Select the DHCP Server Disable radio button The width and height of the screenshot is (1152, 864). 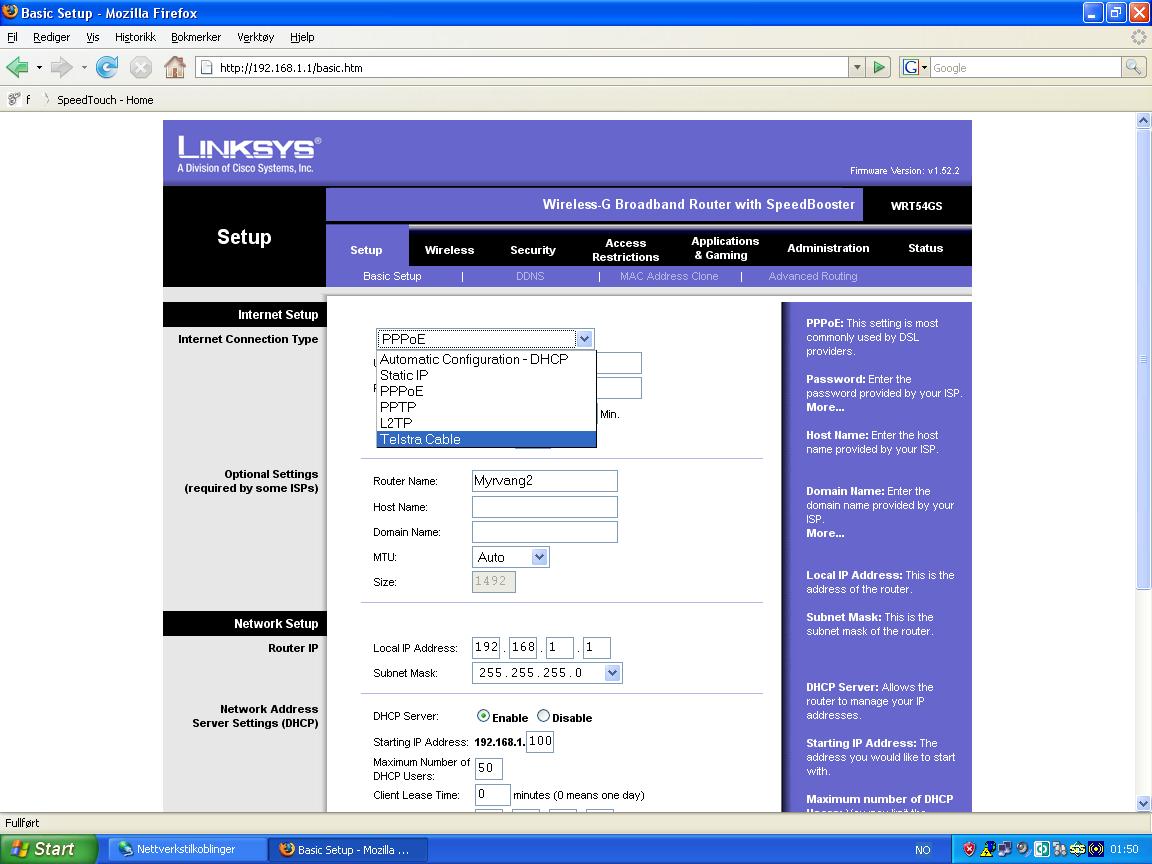tap(544, 716)
